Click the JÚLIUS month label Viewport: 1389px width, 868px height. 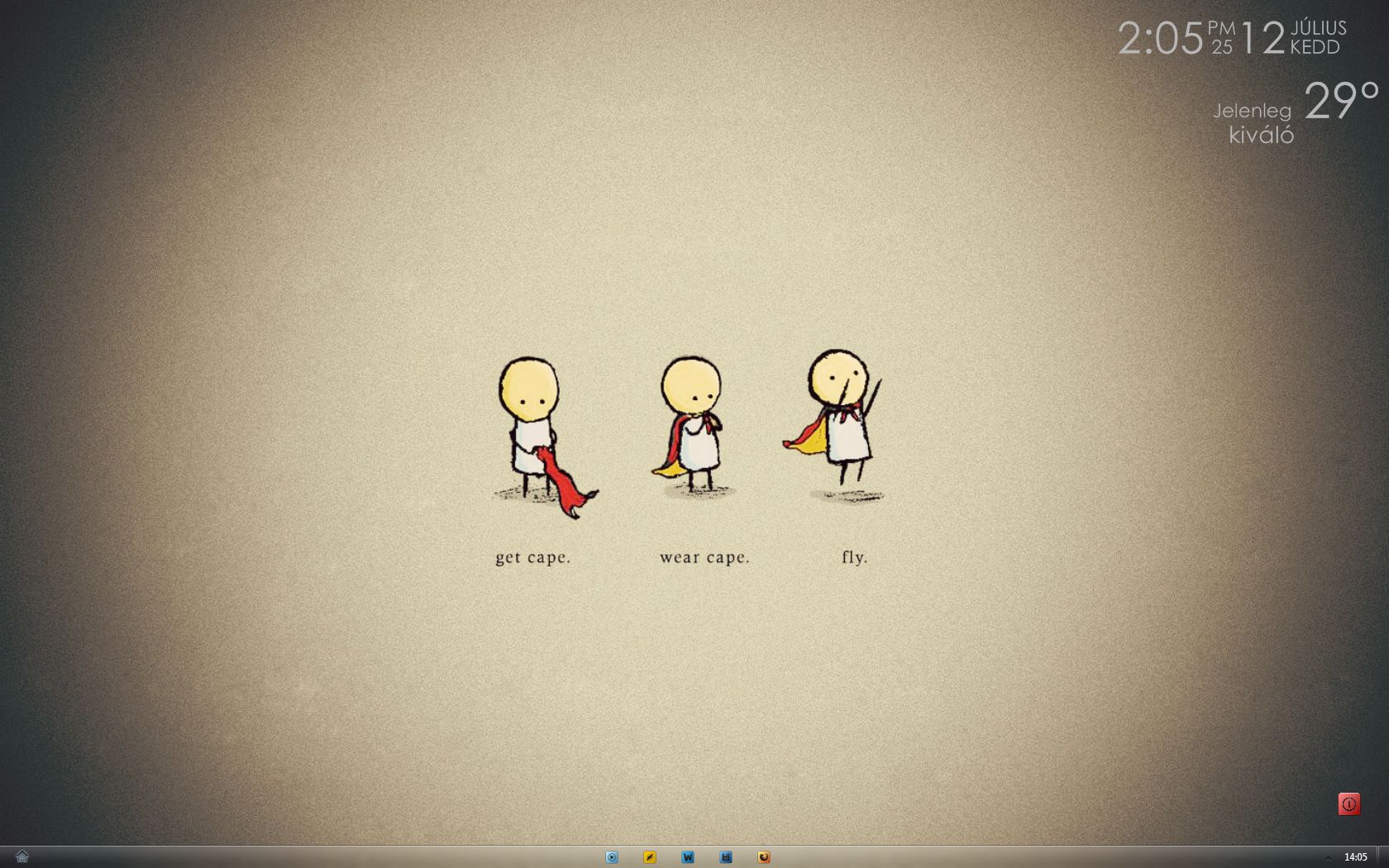click(x=1319, y=28)
